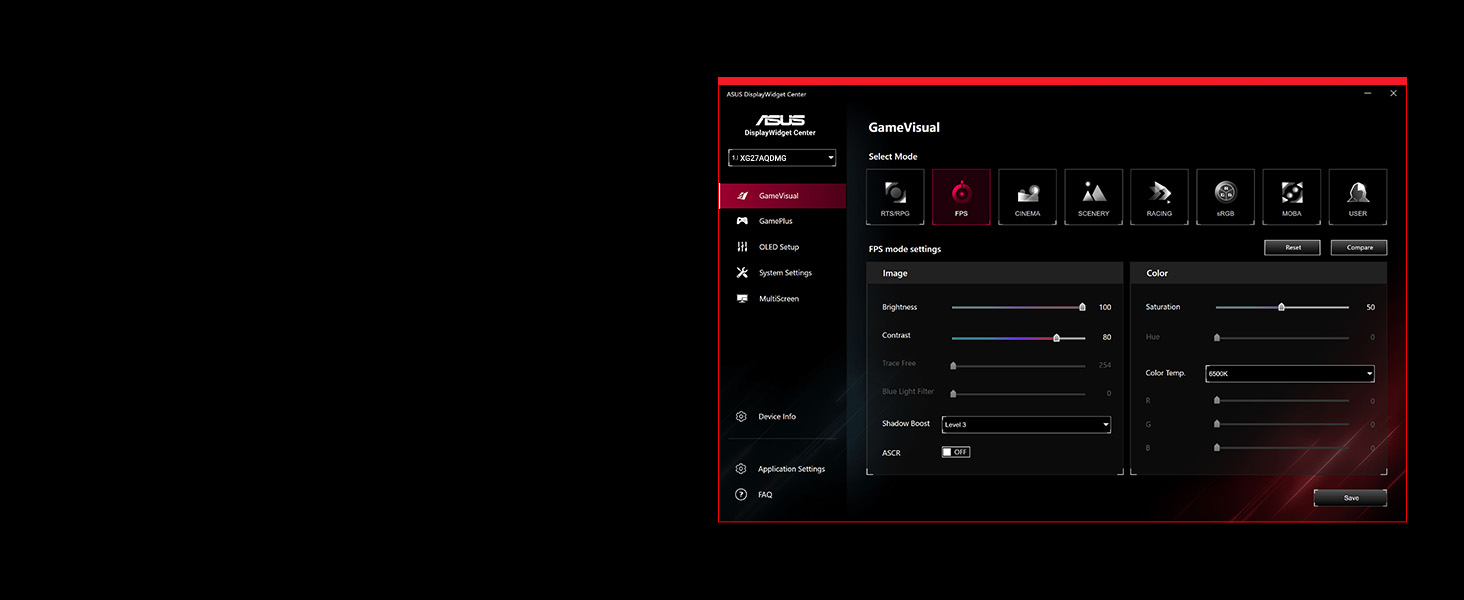Choose the USER mode icon
This screenshot has height=600, width=1464.
tap(1357, 197)
